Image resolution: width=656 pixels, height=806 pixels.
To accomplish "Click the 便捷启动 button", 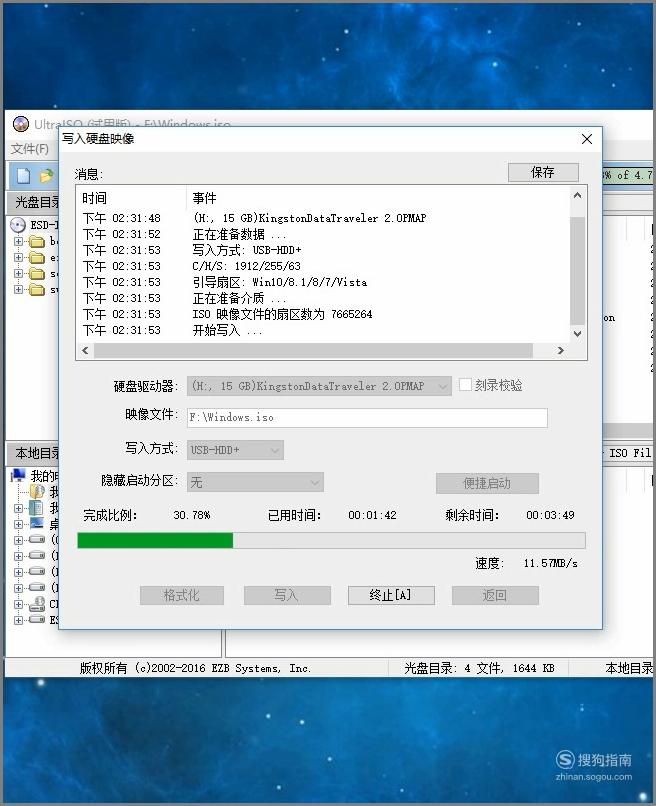I will (x=487, y=483).
